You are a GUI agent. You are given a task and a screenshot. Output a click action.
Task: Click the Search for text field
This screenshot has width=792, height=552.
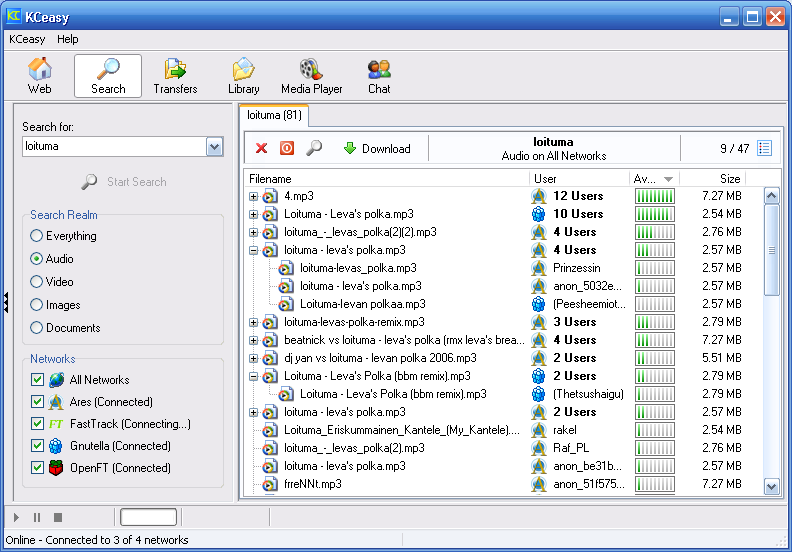[114, 147]
